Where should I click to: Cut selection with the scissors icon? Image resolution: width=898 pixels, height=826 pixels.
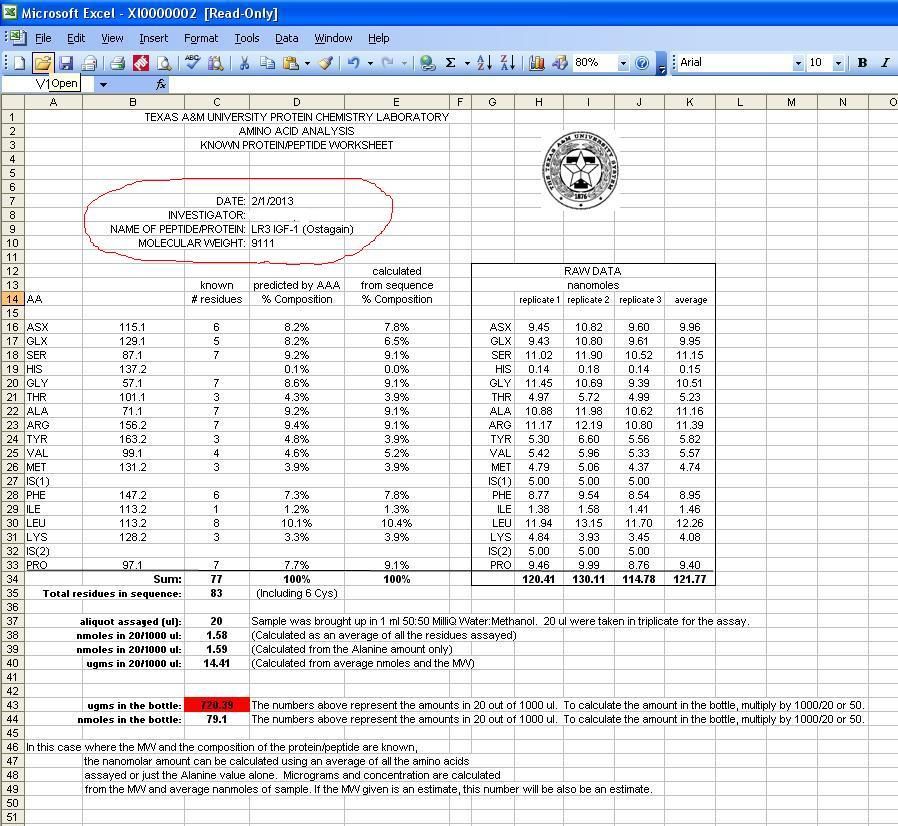click(x=245, y=62)
